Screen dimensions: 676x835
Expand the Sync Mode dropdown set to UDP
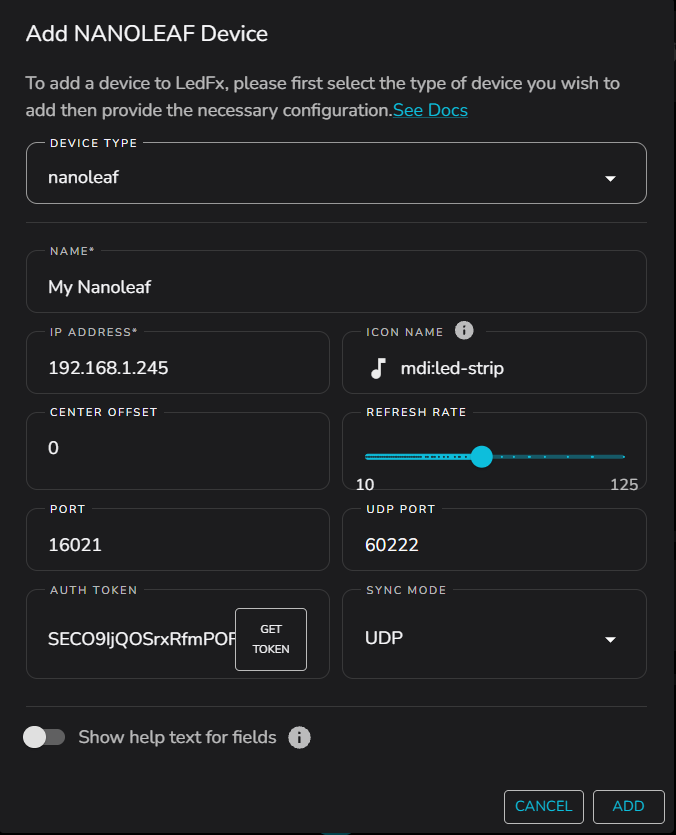(x=494, y=634)
